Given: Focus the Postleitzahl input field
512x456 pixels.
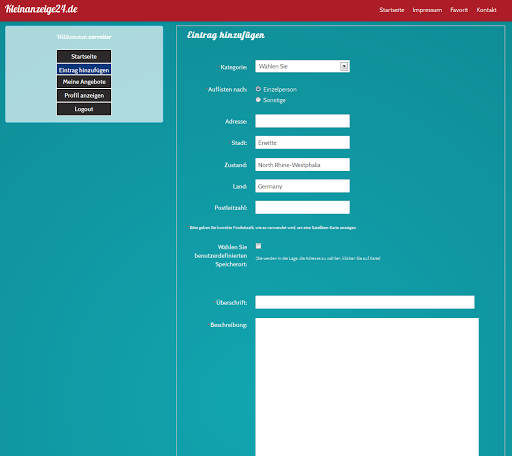Looking at the screenshot, I should tap(302, 207).
